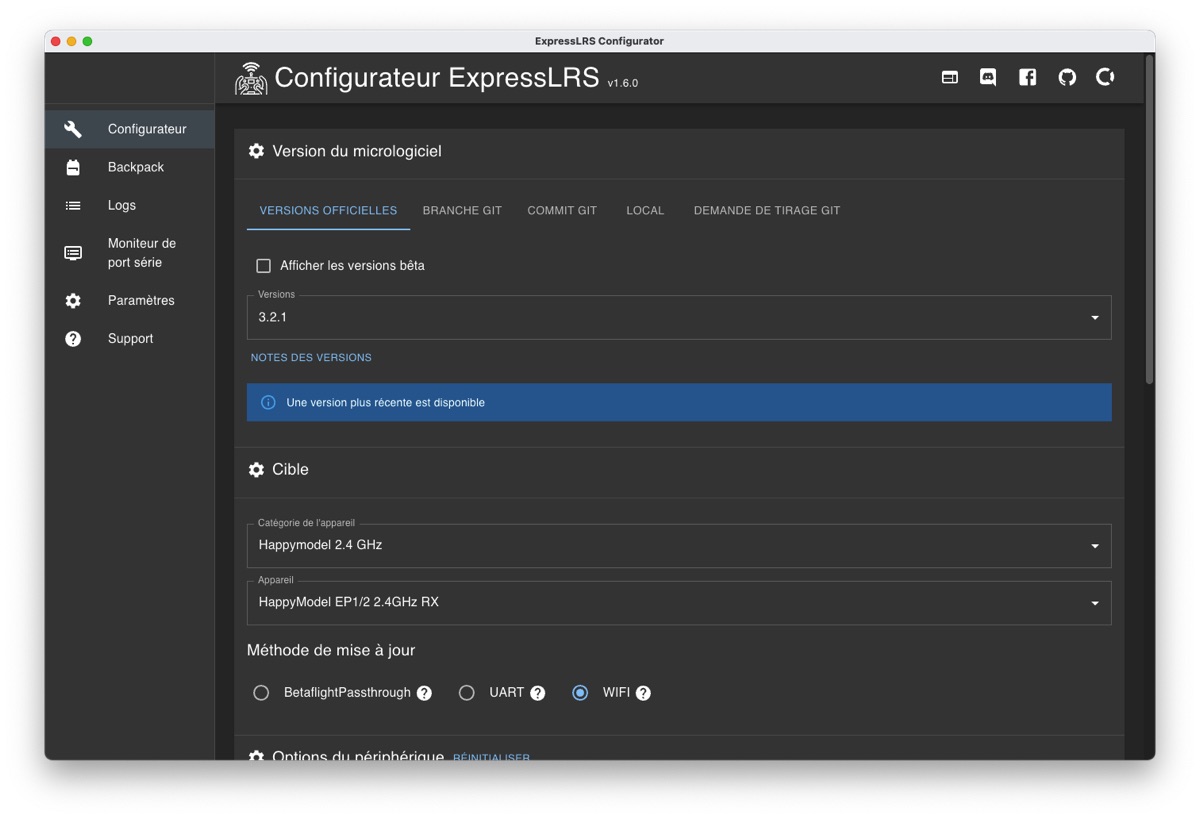This screenshot has width=1200, height=819.
Task: Open the Facebook link icon
Action: [x=1027, y=77]
